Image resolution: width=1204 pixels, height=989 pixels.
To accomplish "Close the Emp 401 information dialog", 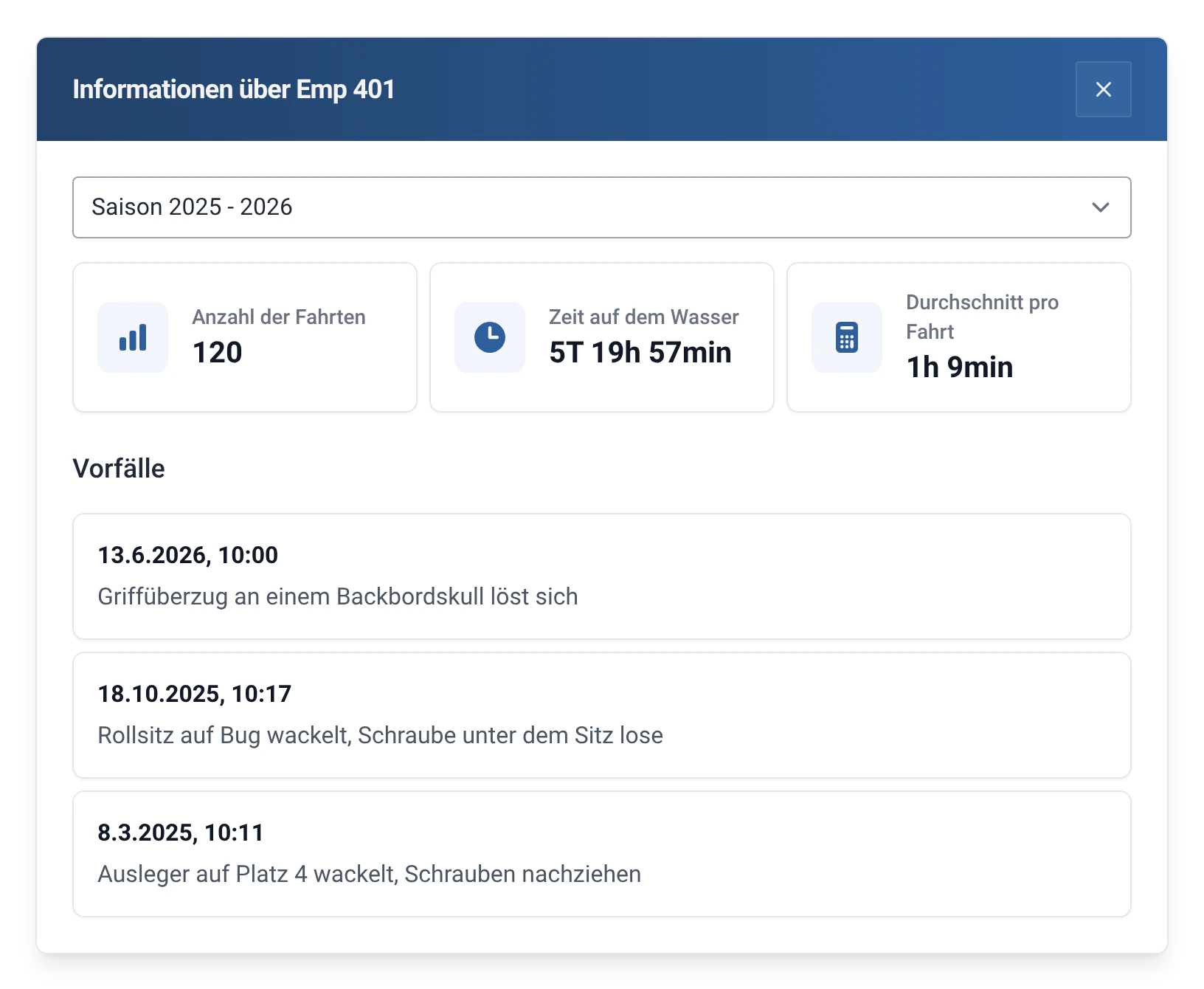I will click(x=1103, y=89).
